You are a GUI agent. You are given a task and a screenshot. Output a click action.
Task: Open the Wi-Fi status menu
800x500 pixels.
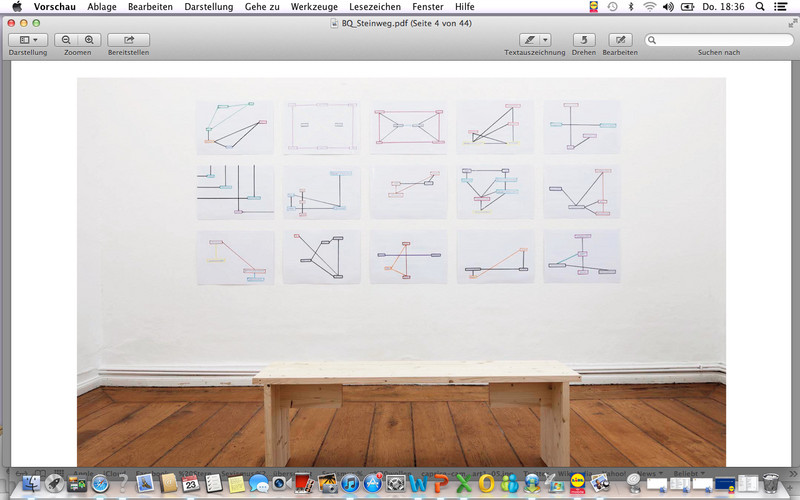pyautogui.click(x=650, y=7)
